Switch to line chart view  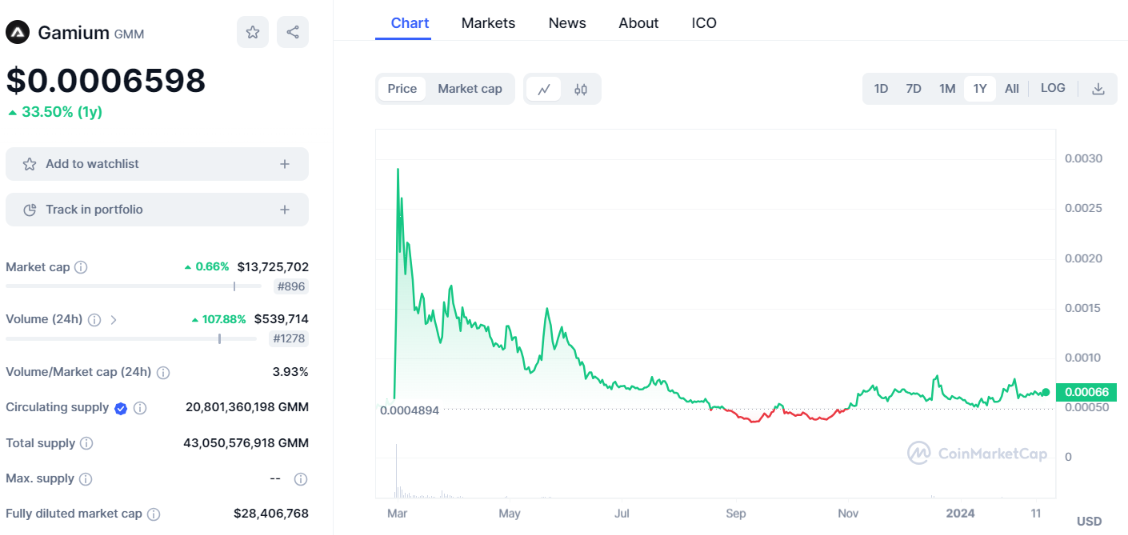pos(543,89)
